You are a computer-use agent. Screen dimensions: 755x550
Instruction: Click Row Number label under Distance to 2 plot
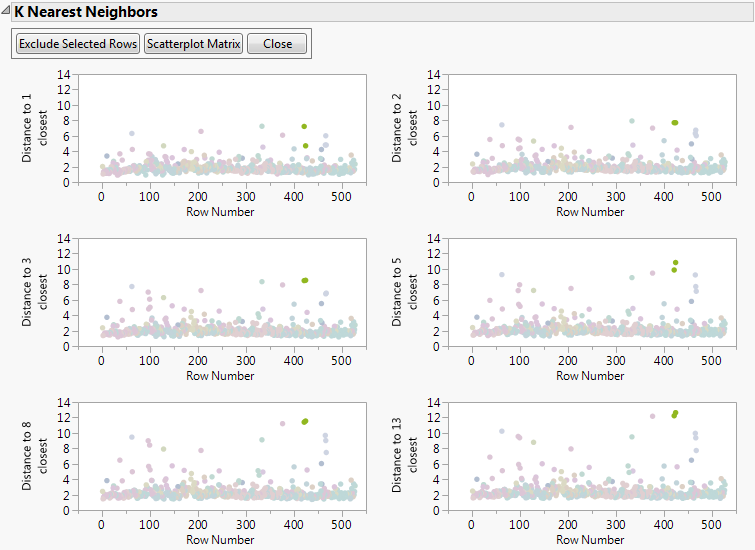click(x=590, y=212)
